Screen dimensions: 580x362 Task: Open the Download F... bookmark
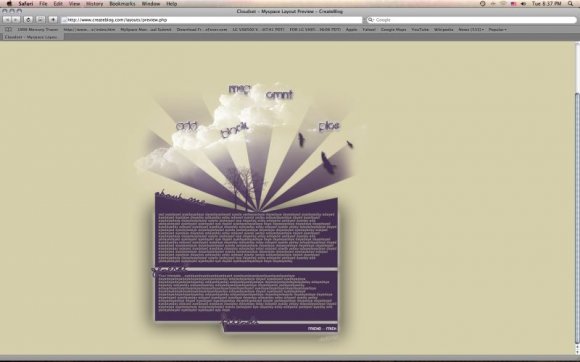point(202,29)
